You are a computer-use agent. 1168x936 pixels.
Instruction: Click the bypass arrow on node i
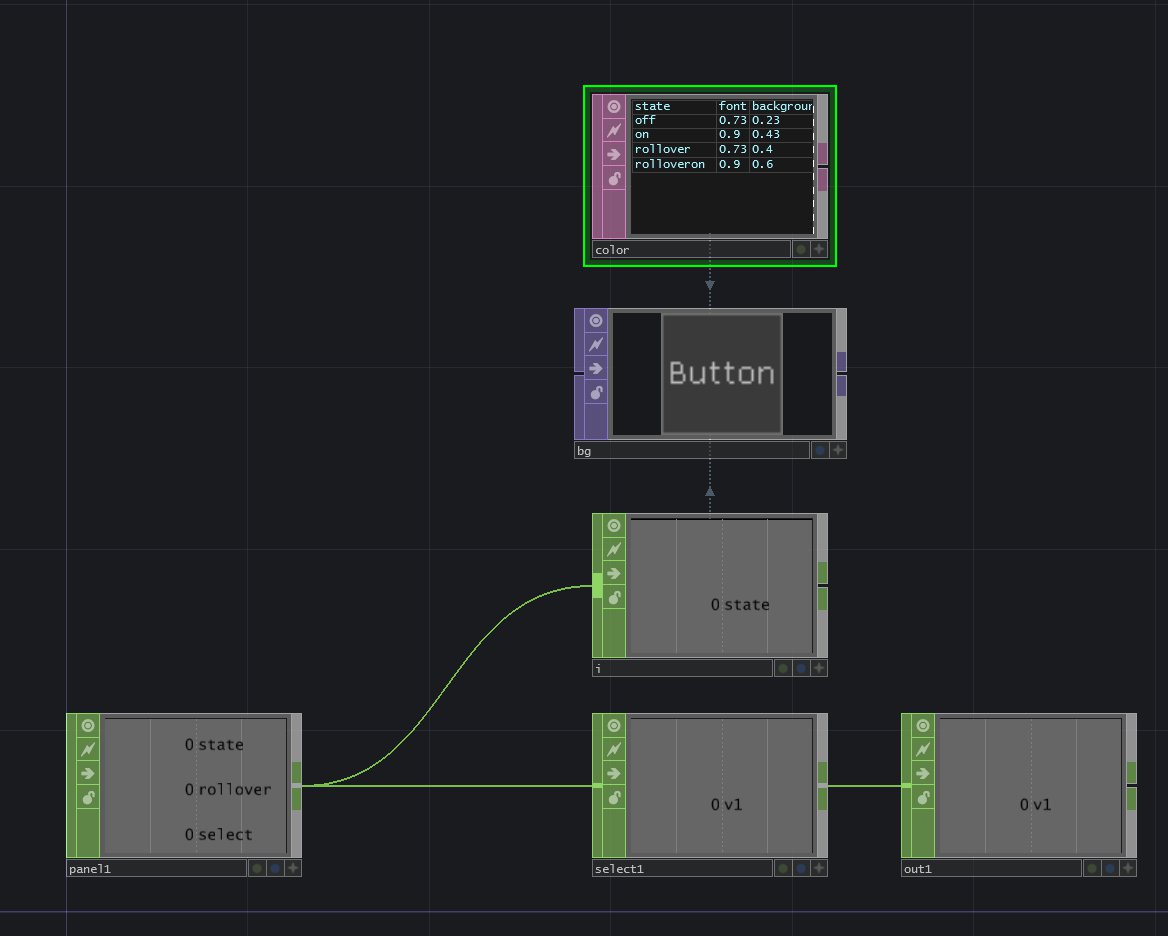[x=614, y=574]
